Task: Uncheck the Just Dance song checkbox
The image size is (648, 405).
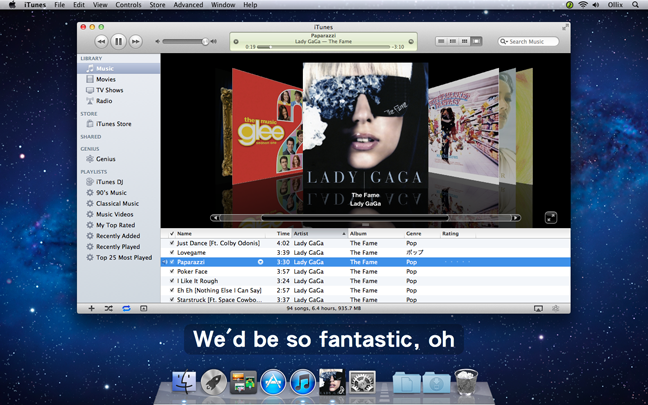Action: (x=172, y=243)
